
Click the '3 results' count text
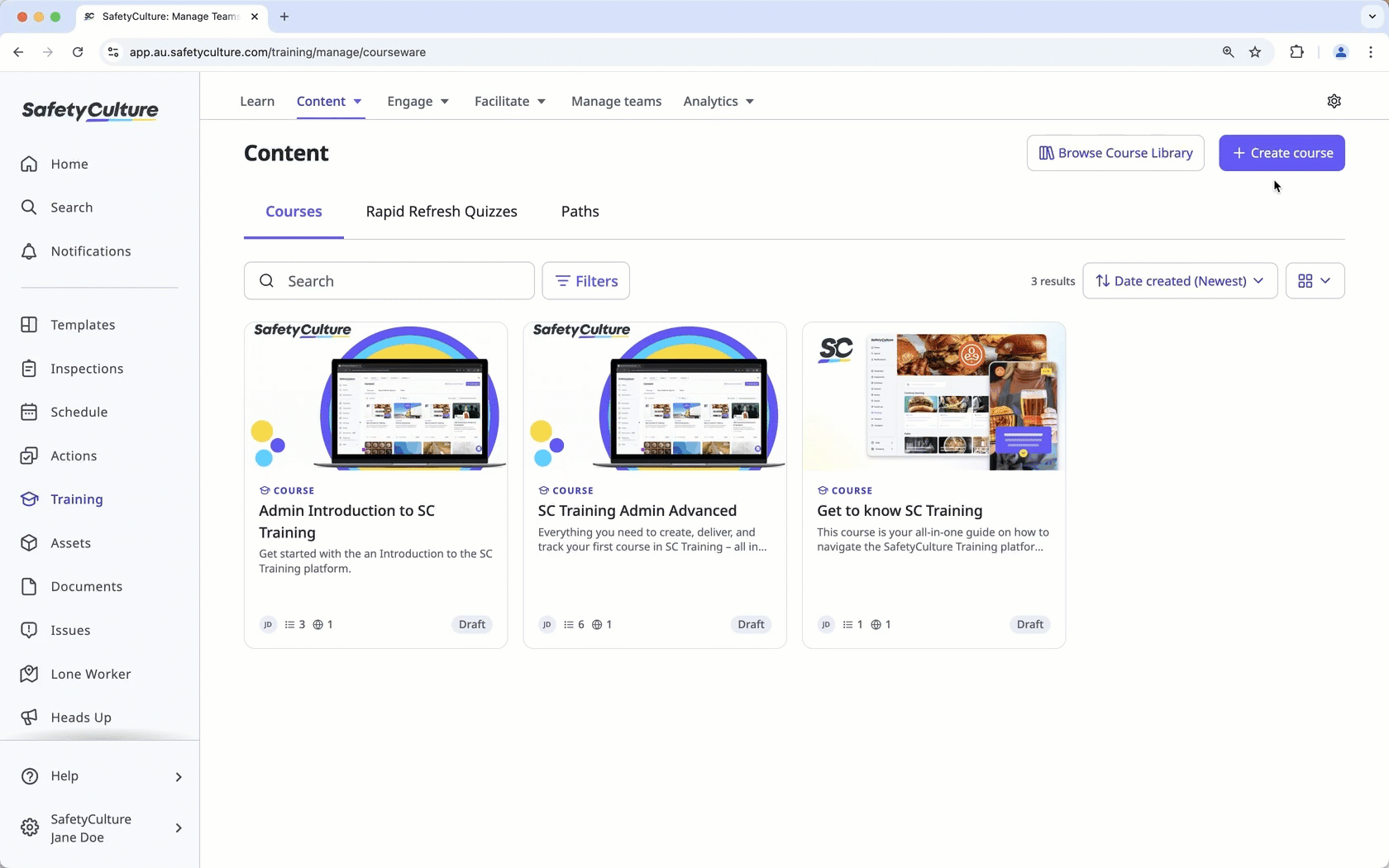tap(1052, 281)
